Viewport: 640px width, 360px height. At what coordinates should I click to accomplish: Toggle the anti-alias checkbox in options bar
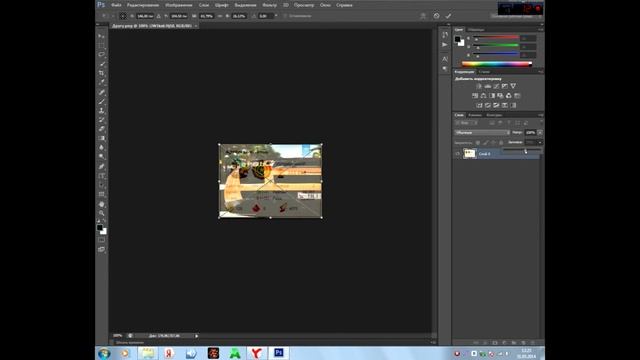pos(285,16)
